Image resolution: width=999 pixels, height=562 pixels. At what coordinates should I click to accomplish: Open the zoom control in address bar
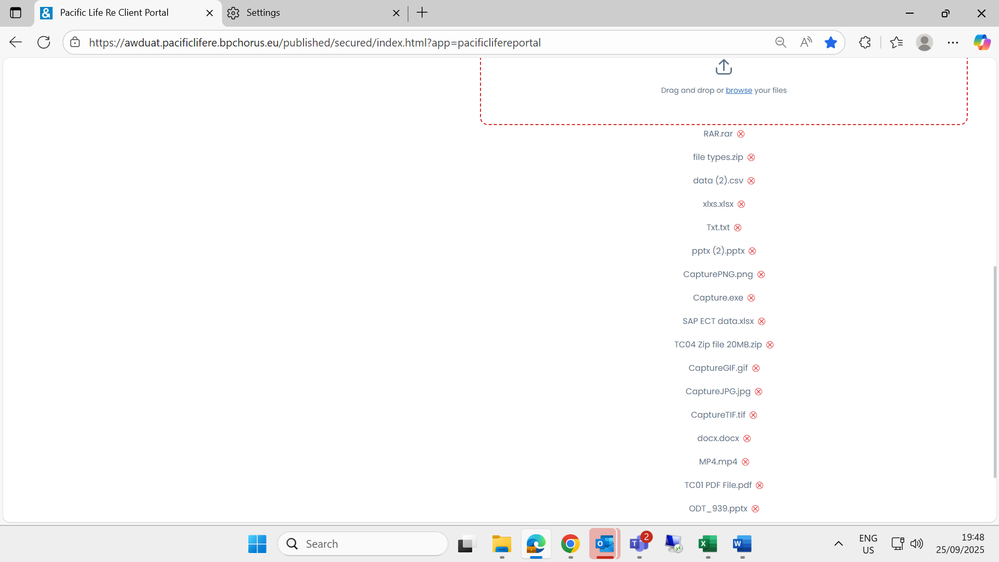point(780,43)
